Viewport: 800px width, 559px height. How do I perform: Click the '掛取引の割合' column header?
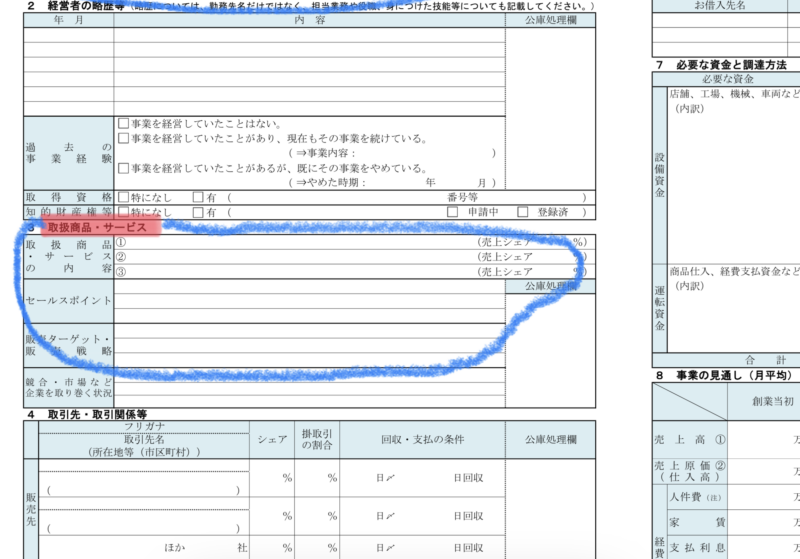tap(317, 440)
